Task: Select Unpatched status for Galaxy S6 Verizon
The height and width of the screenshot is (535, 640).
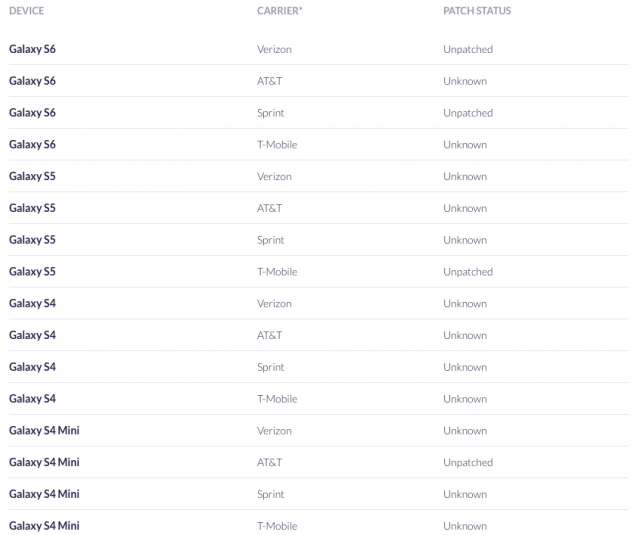Action: 468,49
